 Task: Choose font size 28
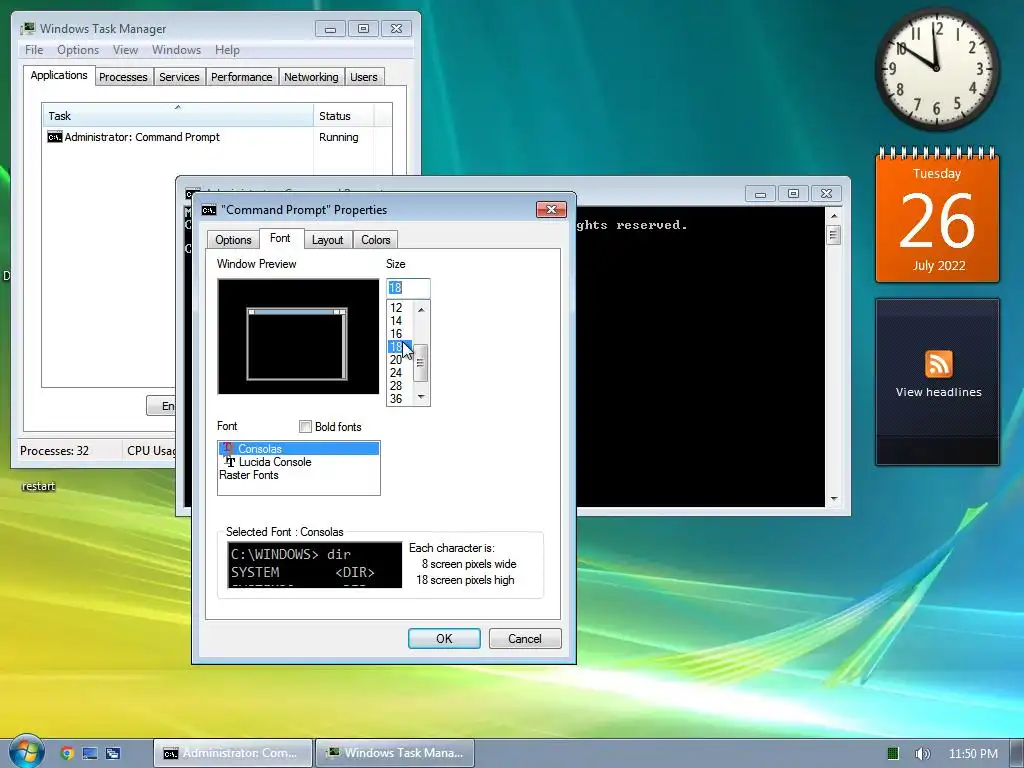[396, 386]
